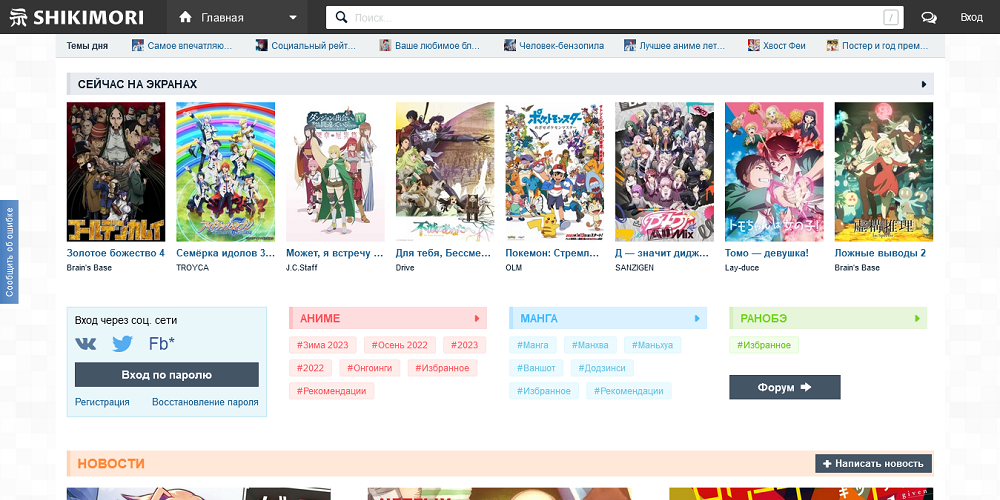Click studio name TROYCA
The height and width of the screenshot is (500, 1000).
click(x=193, y=268)
